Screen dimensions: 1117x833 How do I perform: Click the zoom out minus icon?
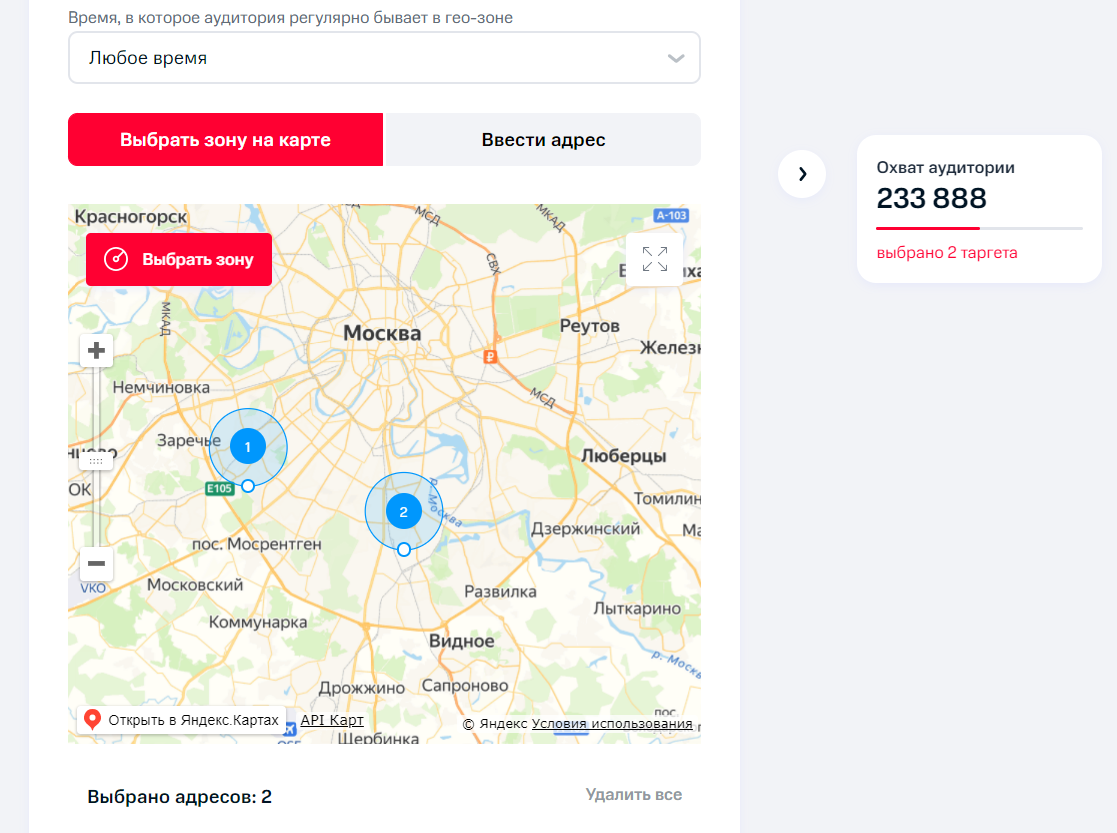[95, 564]
